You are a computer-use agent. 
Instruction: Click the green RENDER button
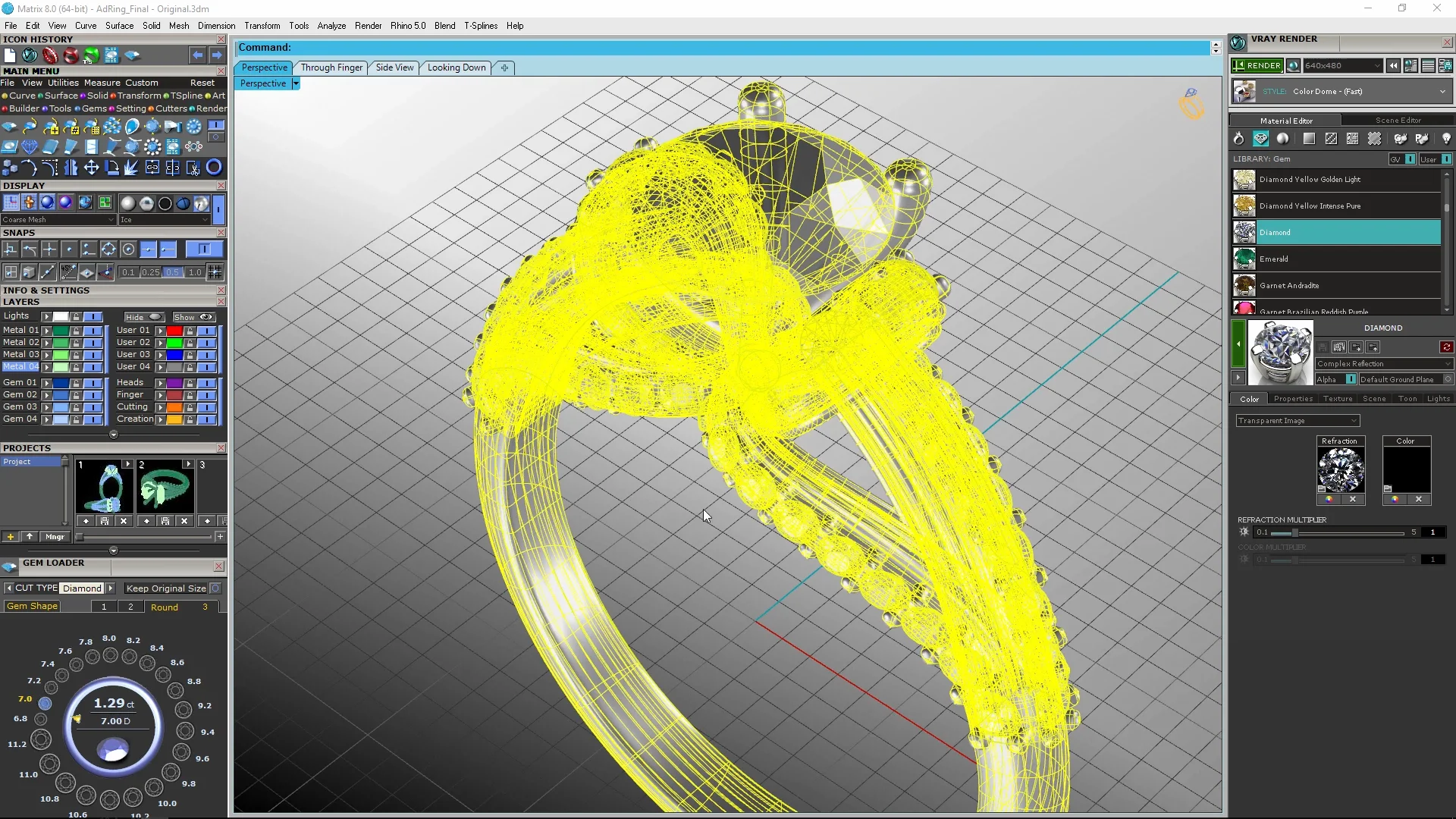(1257, 66)
